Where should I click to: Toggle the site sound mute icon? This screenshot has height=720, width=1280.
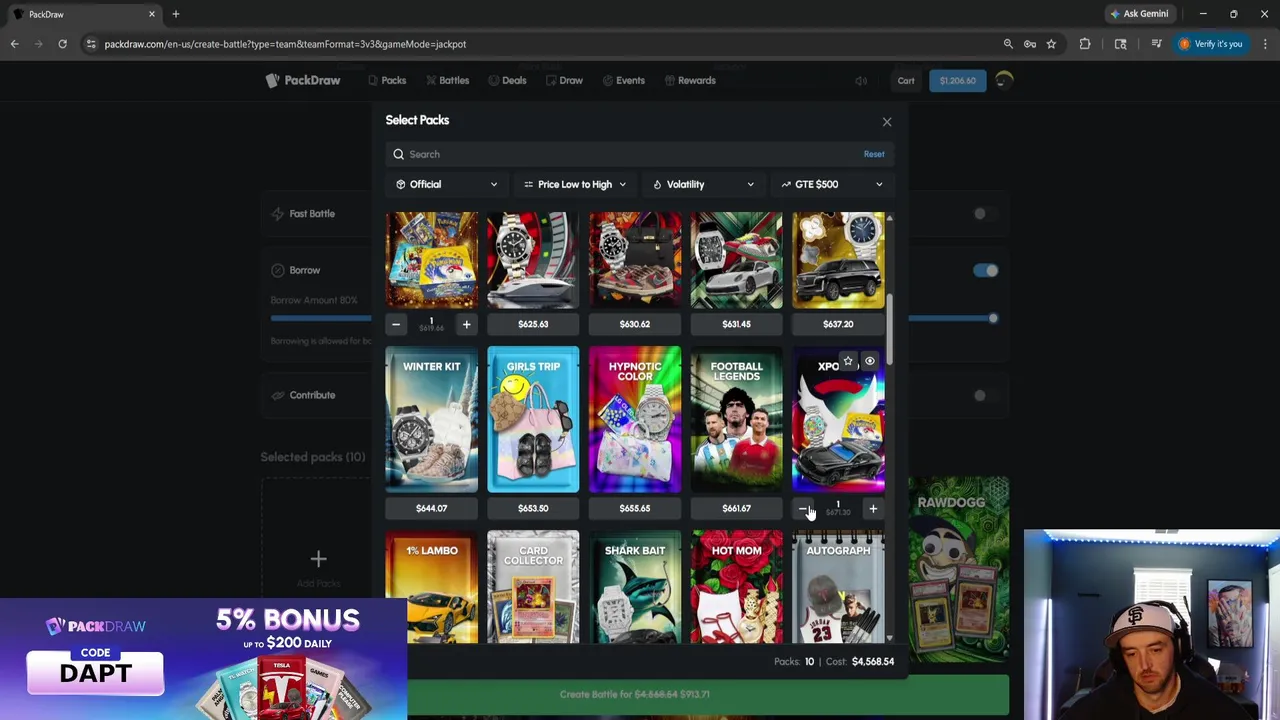[x=861, y=81]
